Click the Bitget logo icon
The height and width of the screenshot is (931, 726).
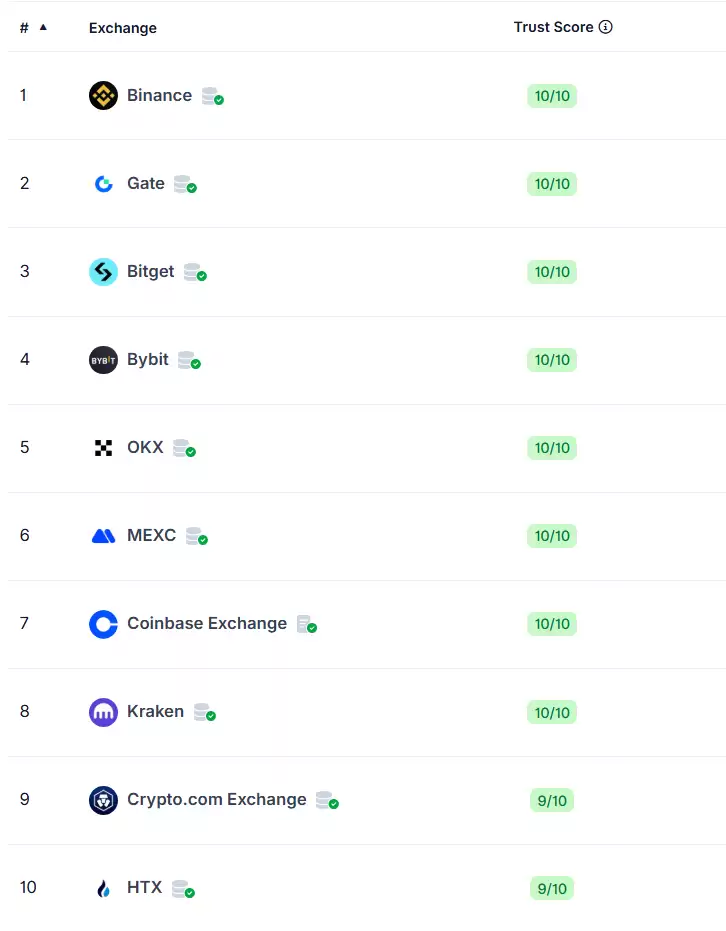(103, 272)
